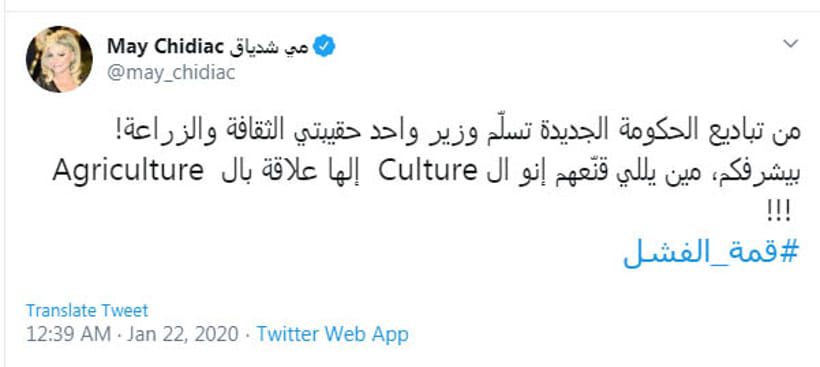Open May Chidiac's profile picture
Viewport: 820px width, 367px height.
59,59
